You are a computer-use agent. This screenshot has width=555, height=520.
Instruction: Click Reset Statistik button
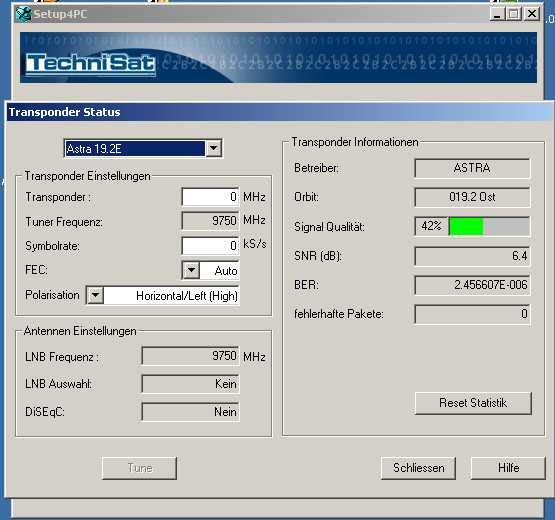tap(473, 403)
